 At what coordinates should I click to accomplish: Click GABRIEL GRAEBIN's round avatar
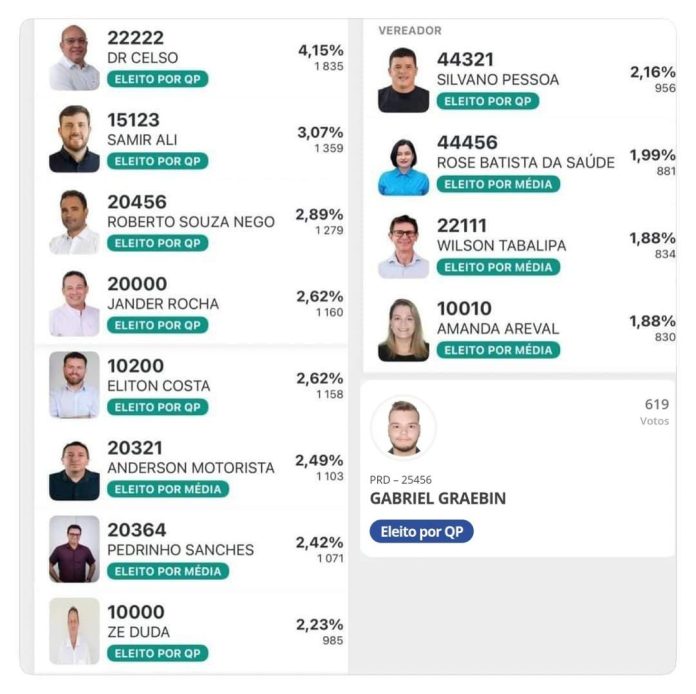403,428
